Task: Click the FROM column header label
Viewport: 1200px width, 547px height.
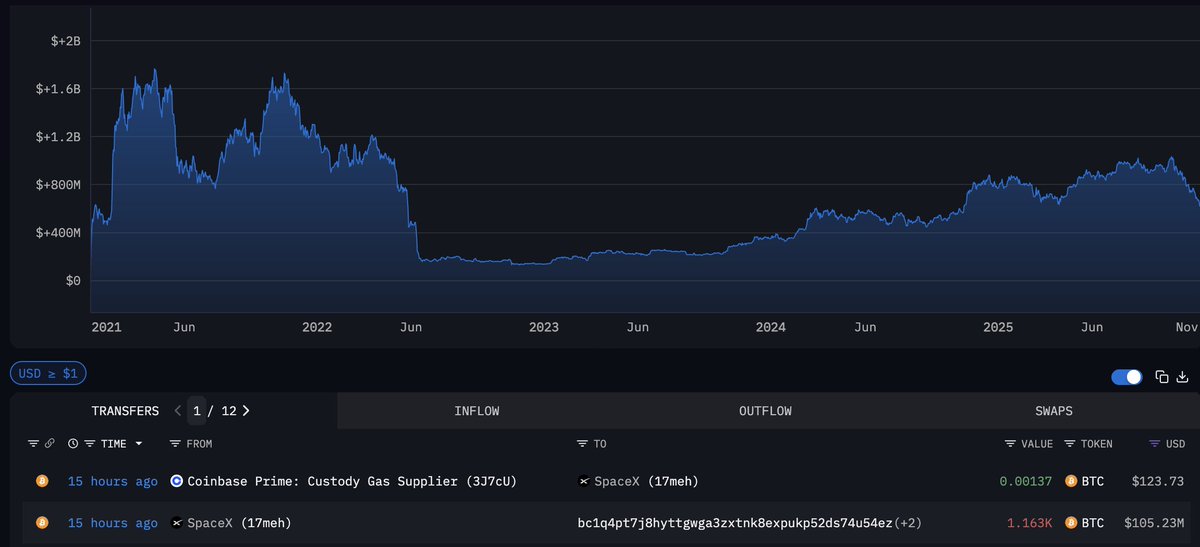Action: (x=199, y=443)
